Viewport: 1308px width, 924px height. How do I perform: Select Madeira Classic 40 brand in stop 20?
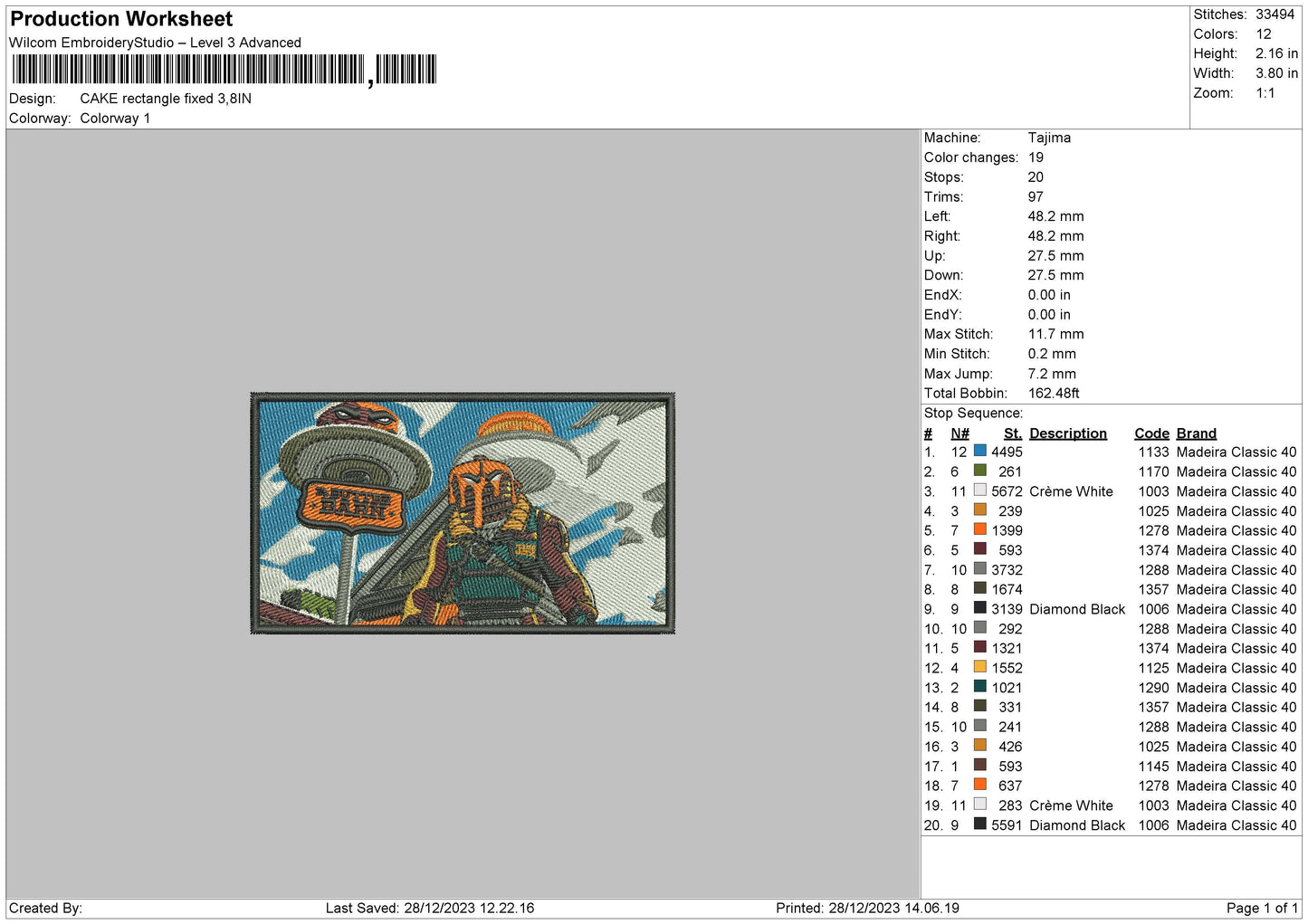[x=1236, y=825]
